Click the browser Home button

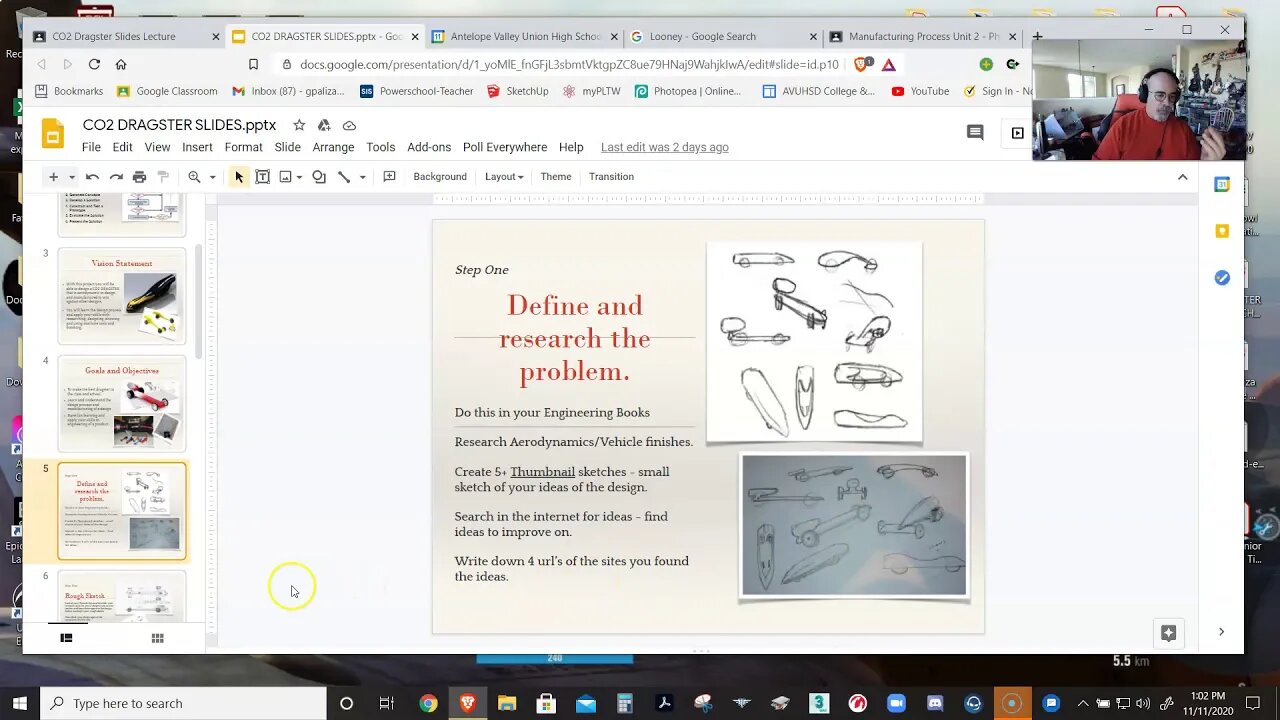121,64
